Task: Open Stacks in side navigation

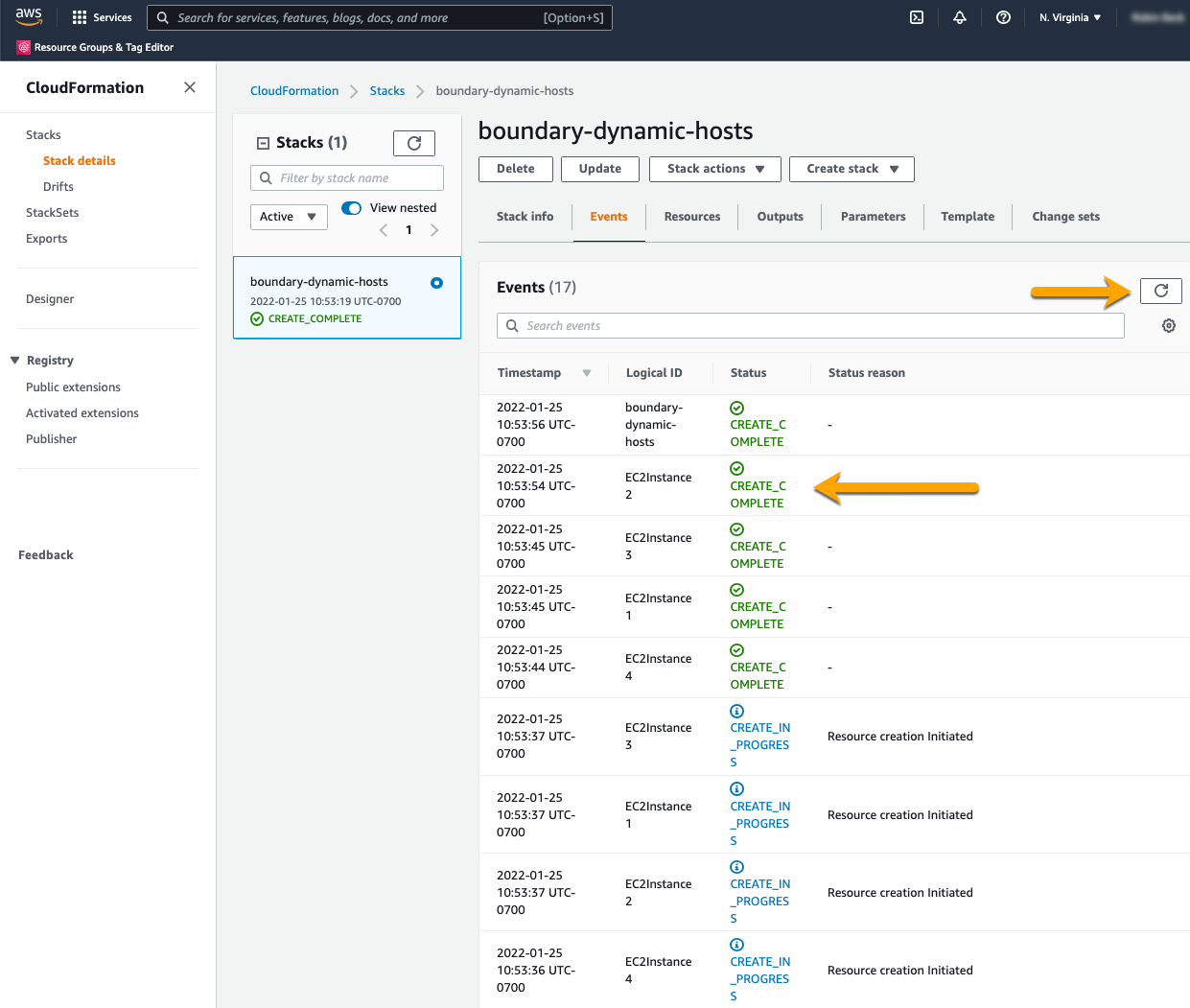Action: click(x=43, y=135)
